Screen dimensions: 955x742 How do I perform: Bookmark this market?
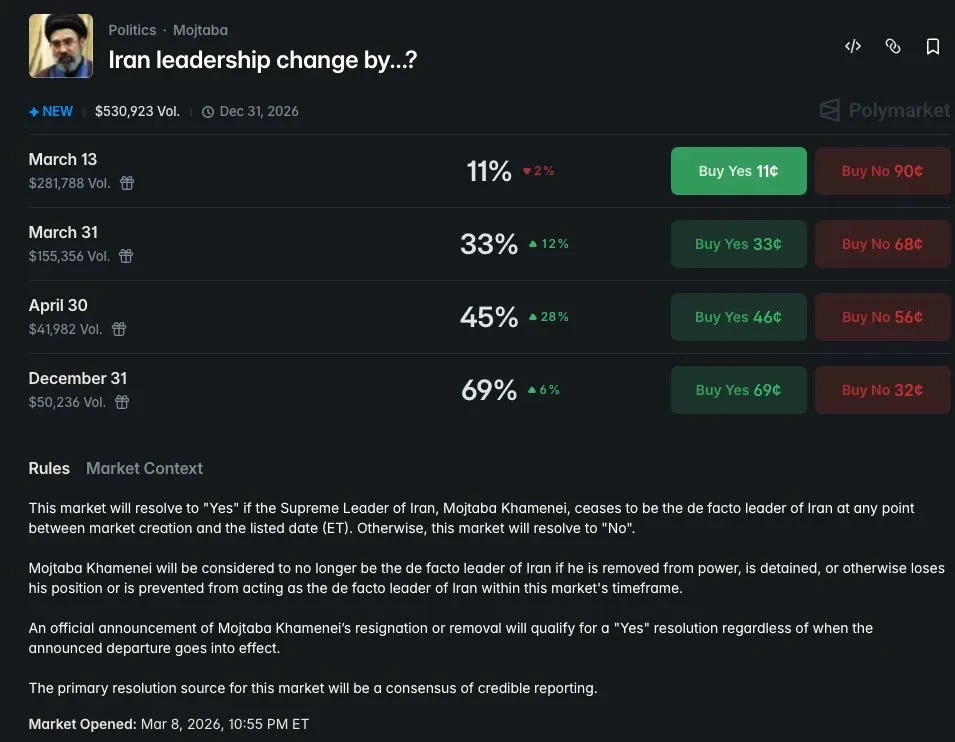[x=933, y=46]
